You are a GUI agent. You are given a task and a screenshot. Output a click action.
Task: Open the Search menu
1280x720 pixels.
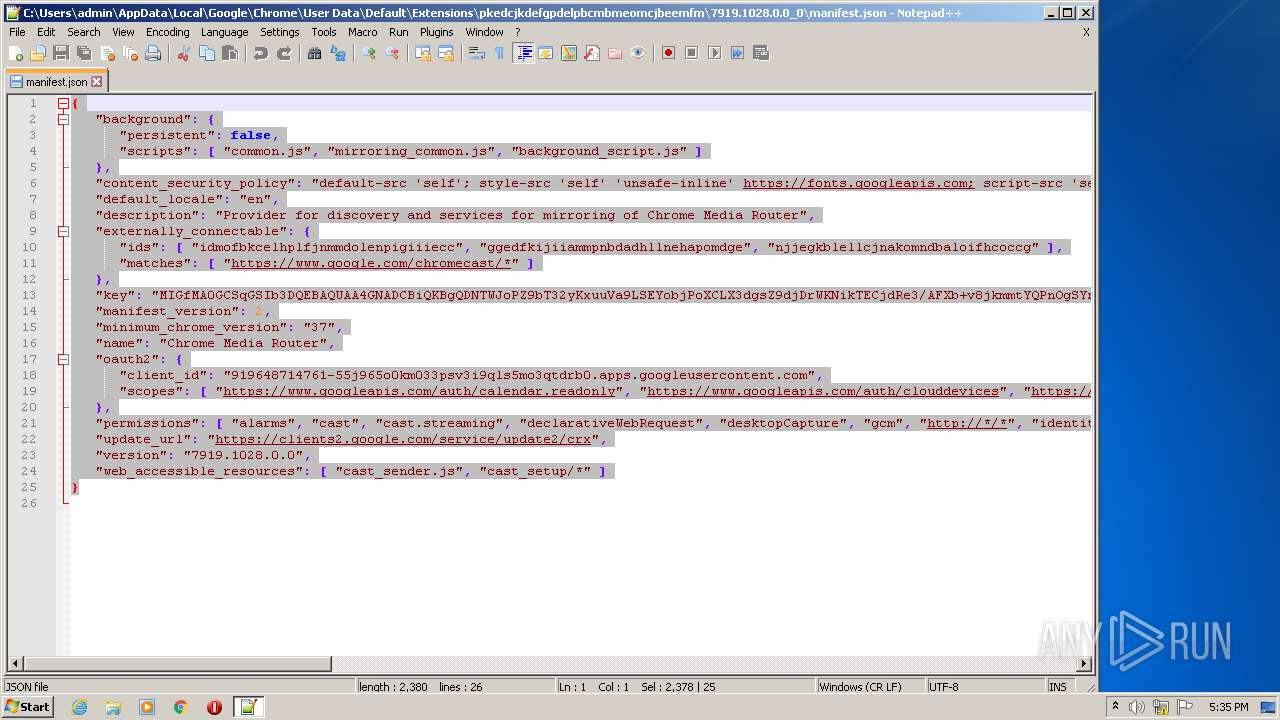point(84,32)
